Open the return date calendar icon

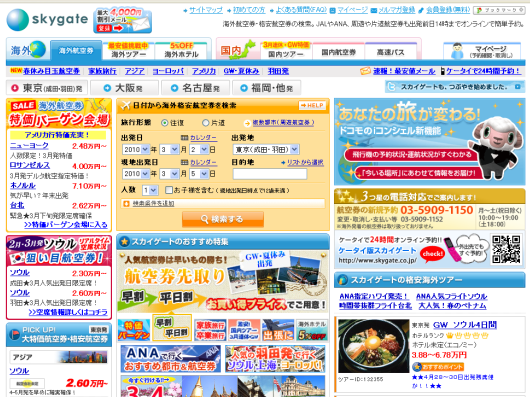click(185, 163)
